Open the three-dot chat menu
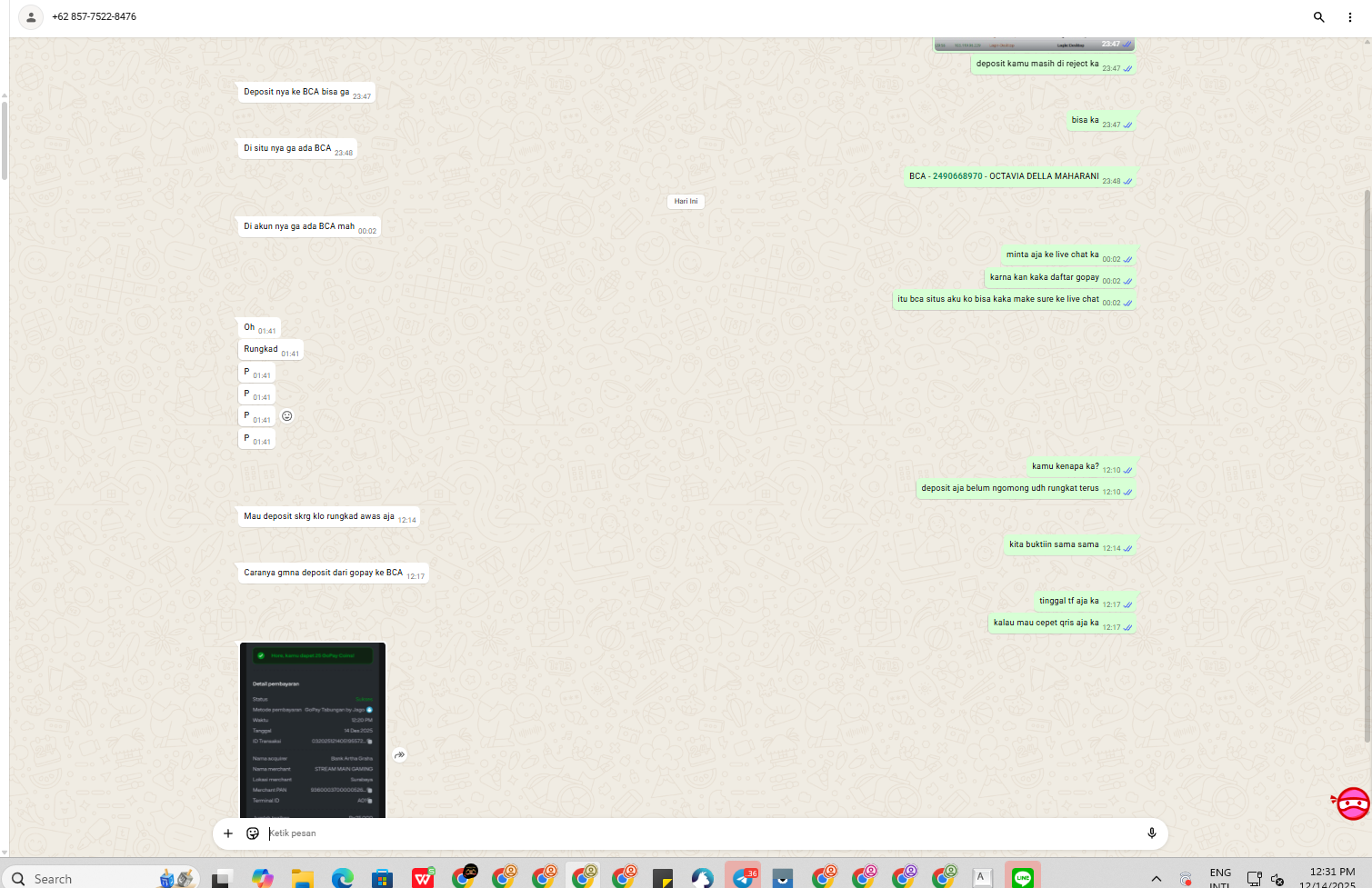Viewport: 1372px width, 888px height. (x=1349, y=17)
